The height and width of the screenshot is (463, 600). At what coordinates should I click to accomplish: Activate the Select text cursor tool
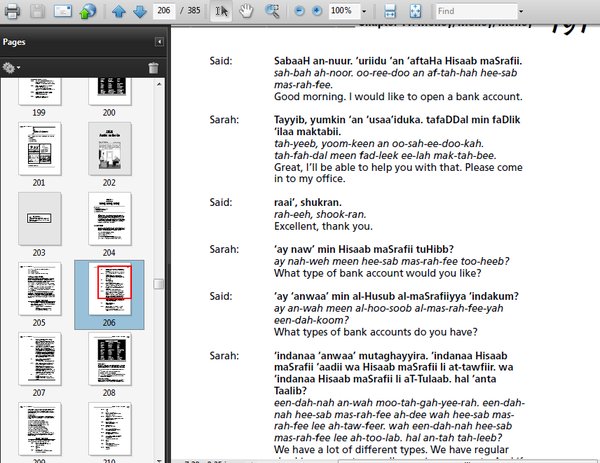(221, 11)
